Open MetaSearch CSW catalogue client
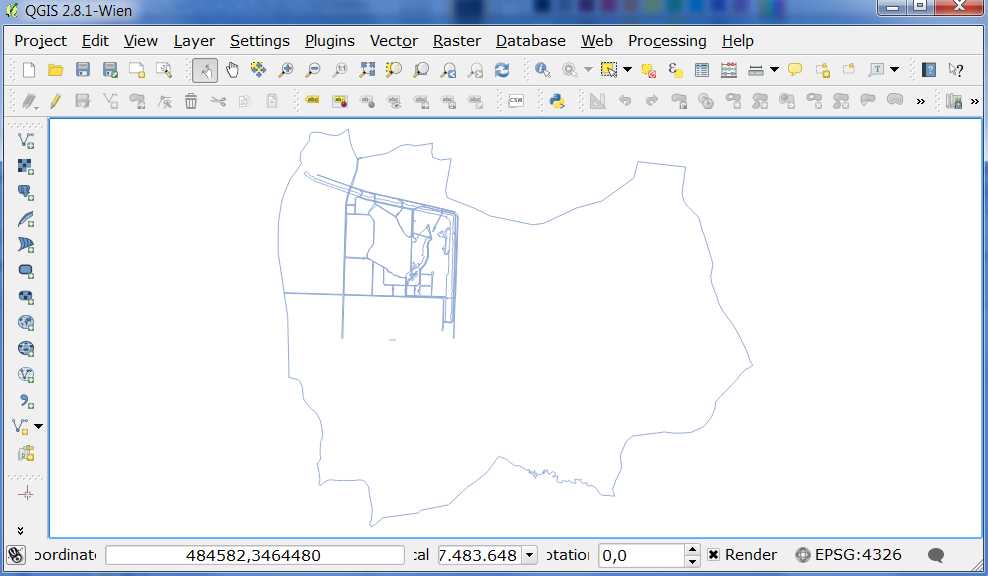 tap(516, 101)
